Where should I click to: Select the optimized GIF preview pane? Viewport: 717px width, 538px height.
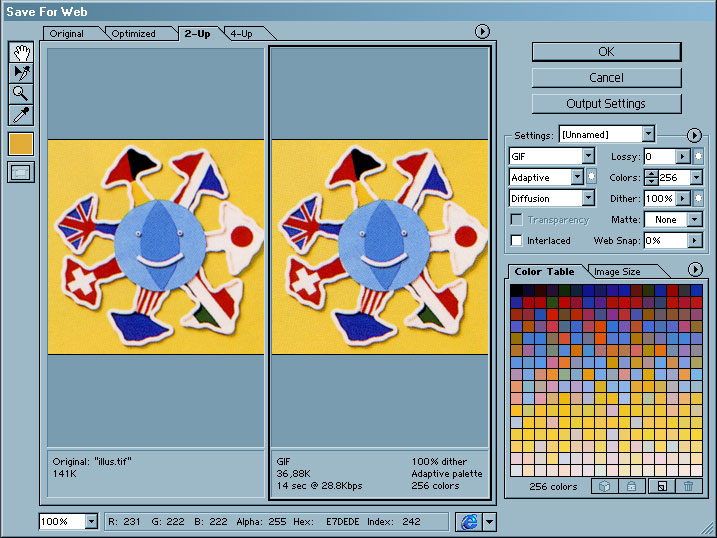pyautogui.click(x=380, y=247)
